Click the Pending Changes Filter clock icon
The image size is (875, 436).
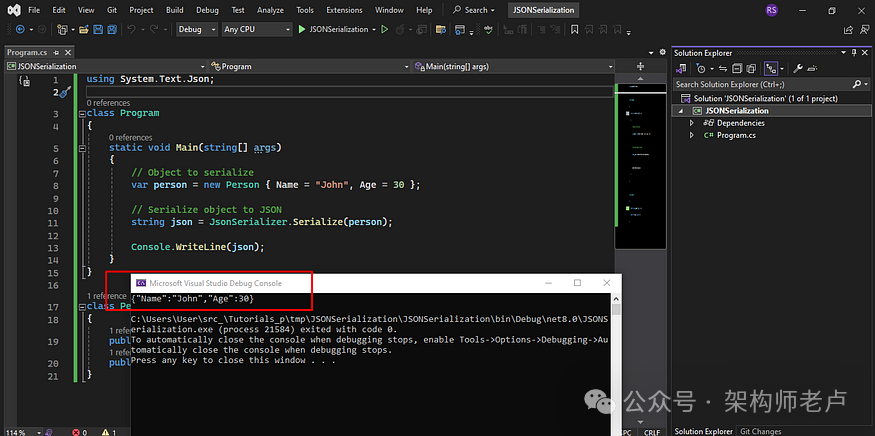[701, 69]
